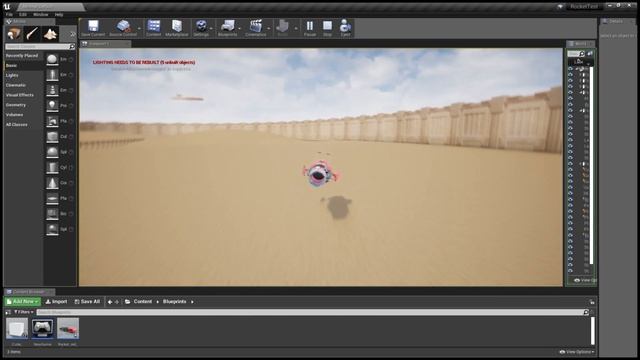Open the Build options dropdown arrow
Image resolution: width=640 pixels, height=360 pixels.
point(296,29)
